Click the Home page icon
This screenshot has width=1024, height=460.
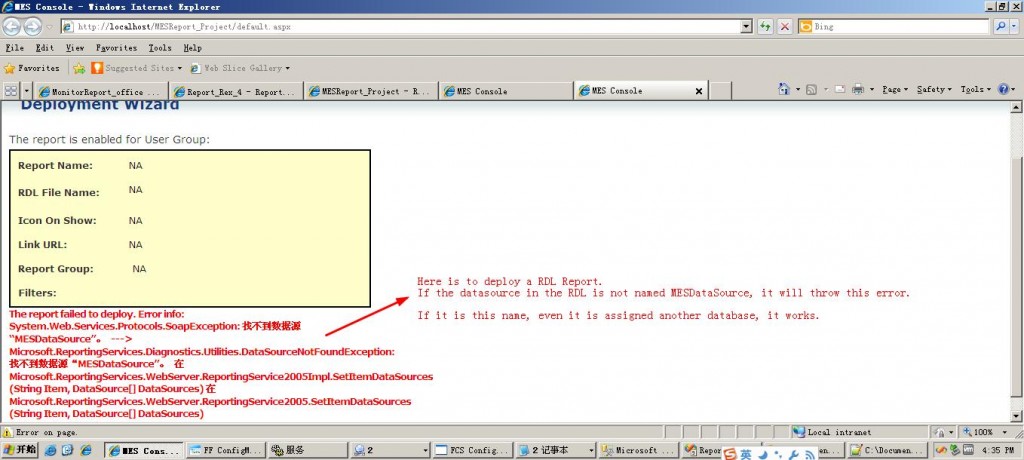784,90
